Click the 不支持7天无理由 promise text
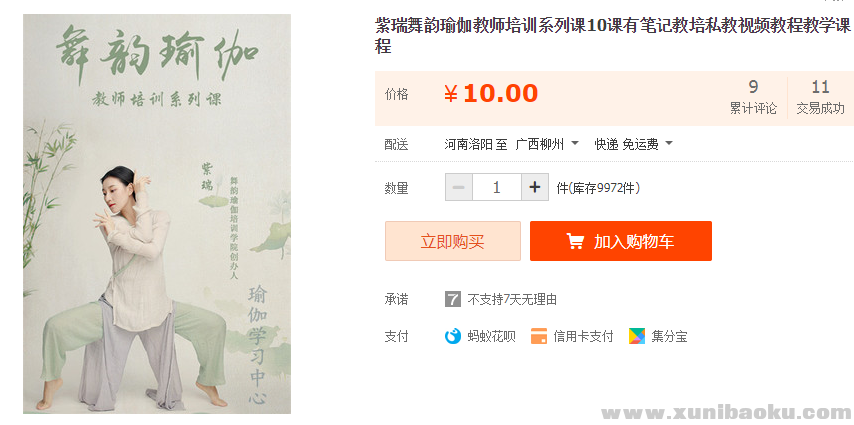This screenshot has height=425, width=854. point(511,299)
